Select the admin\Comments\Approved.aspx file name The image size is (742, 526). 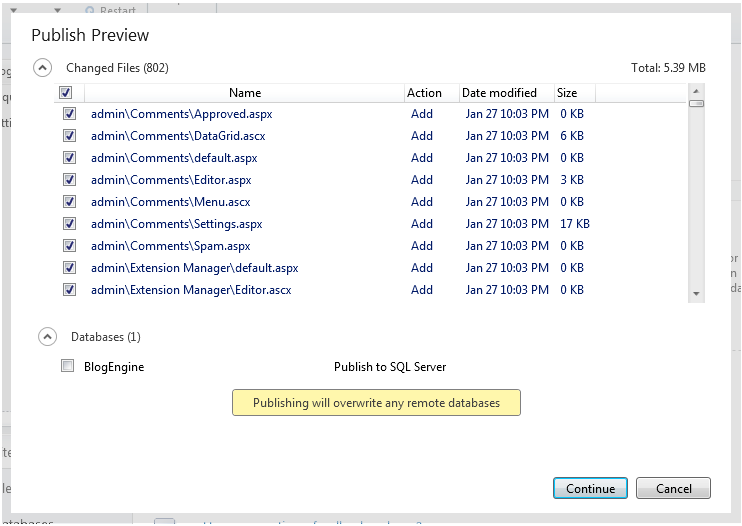pos(182,114)
